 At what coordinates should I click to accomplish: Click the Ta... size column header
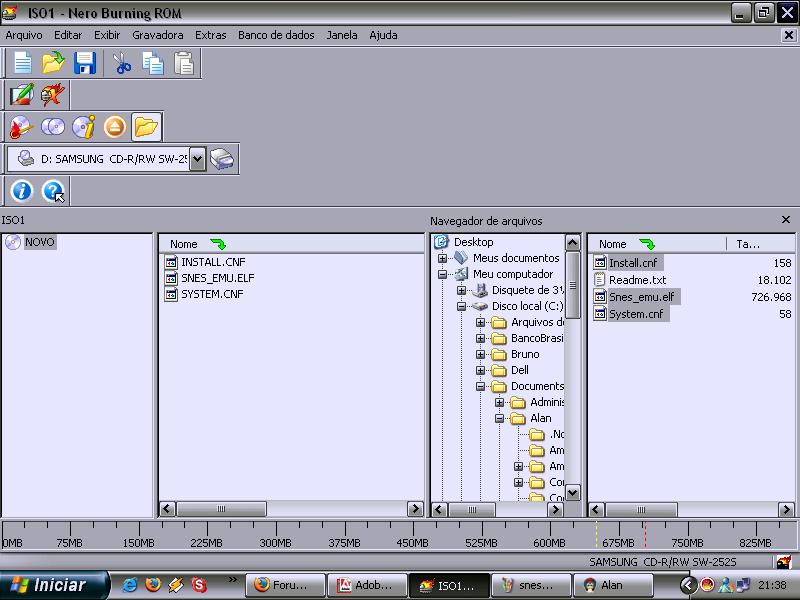pyautogui.click(x=760, y=244)
